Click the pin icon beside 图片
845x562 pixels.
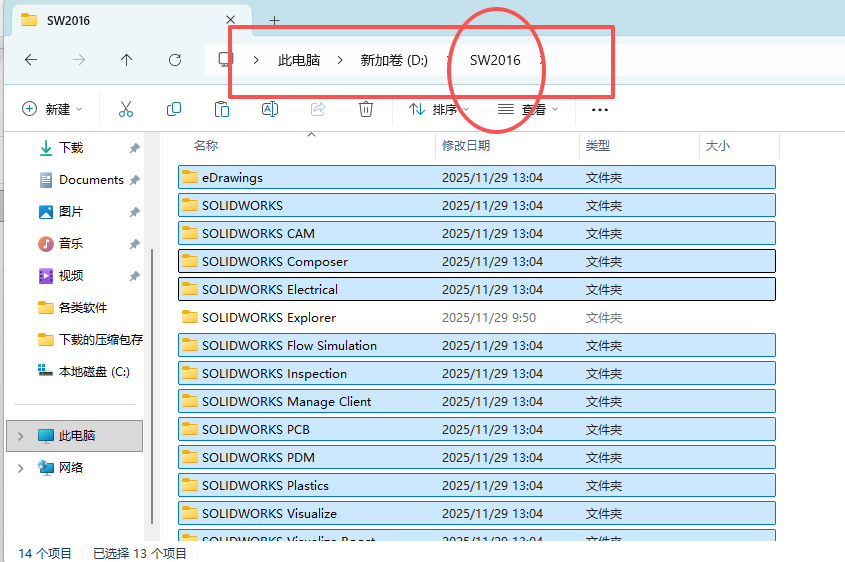pyautogui.click(x=134, y=212)
